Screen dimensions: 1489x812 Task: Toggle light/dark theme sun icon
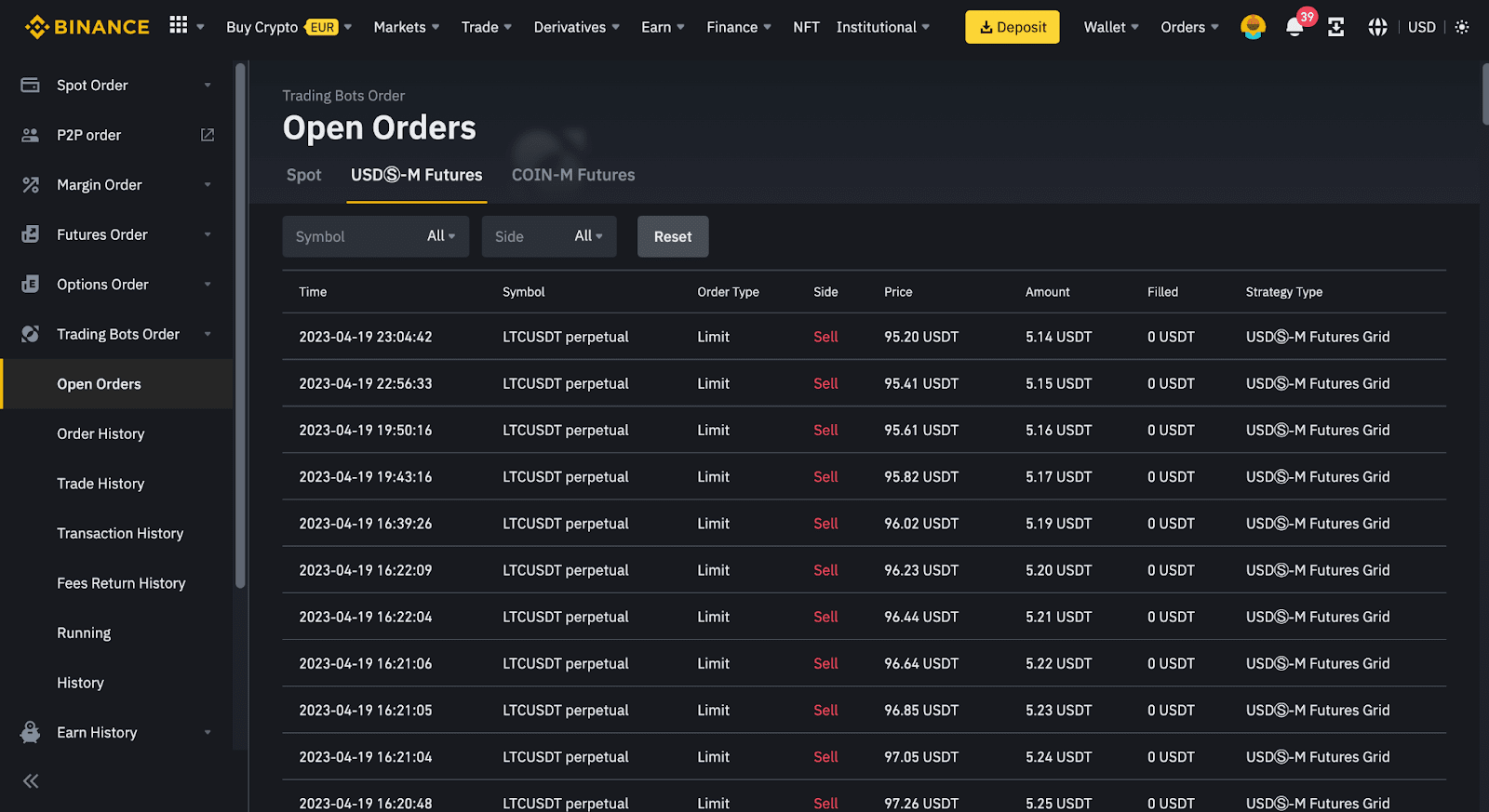[1462, 27]
